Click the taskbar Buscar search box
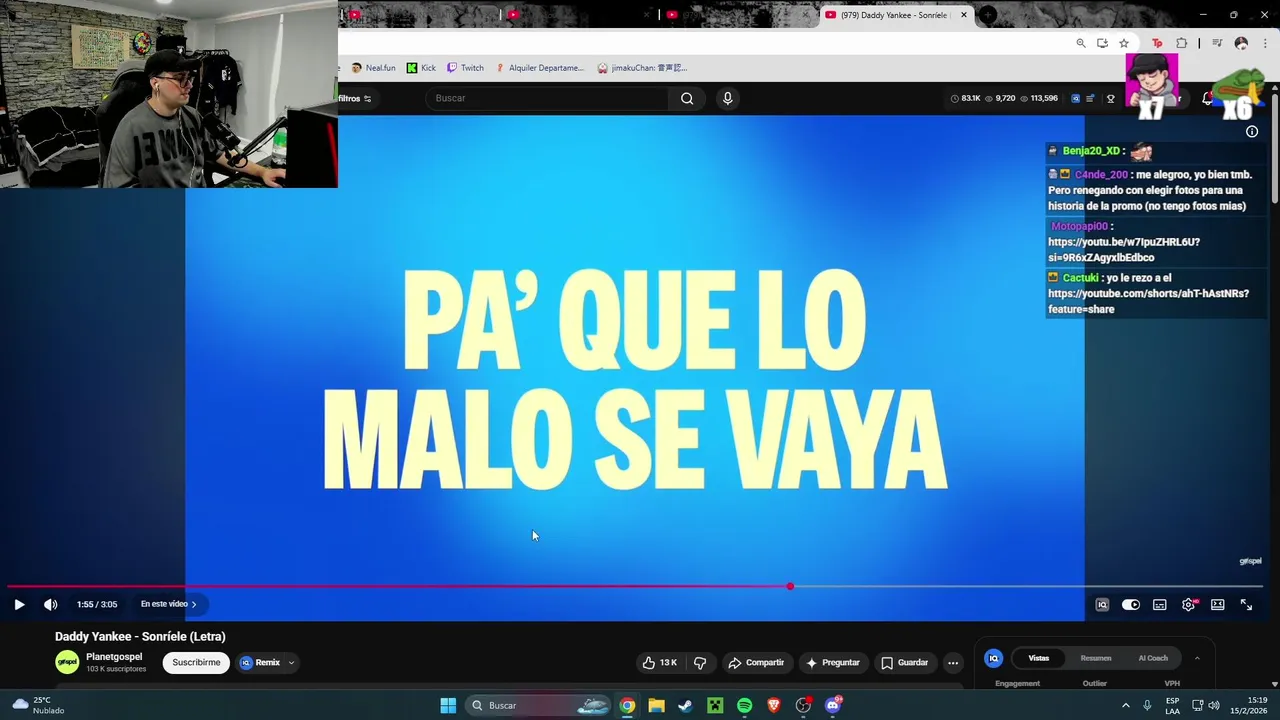Screen dimensions: 1280x720 [x=540, y=705]
